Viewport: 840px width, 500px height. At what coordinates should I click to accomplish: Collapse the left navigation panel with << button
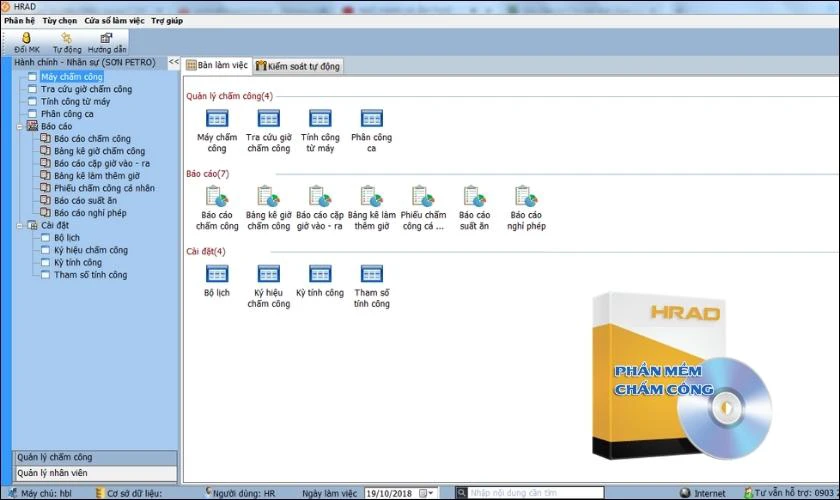click(x=174, y=62)
